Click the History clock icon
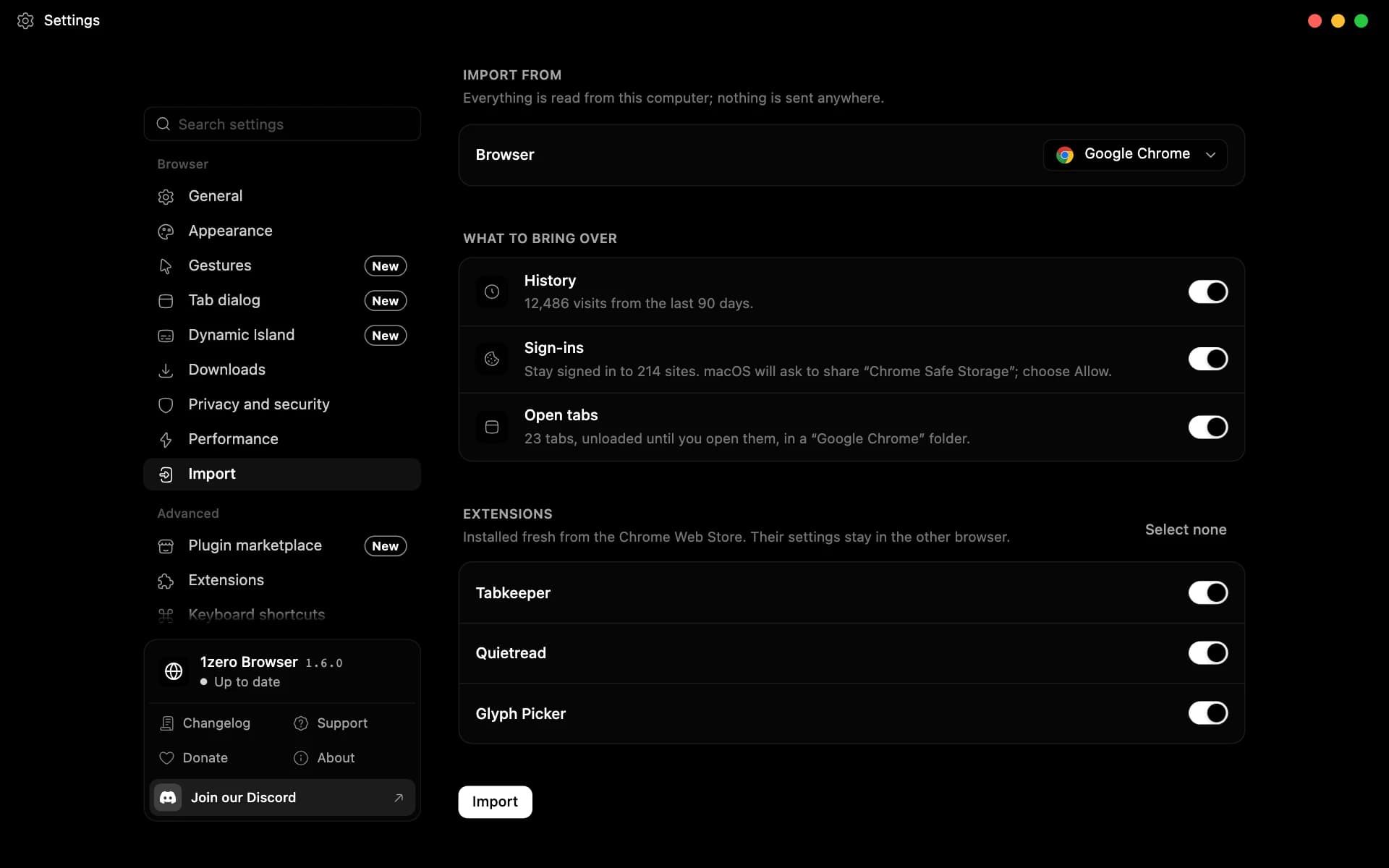 coord(492,292)
